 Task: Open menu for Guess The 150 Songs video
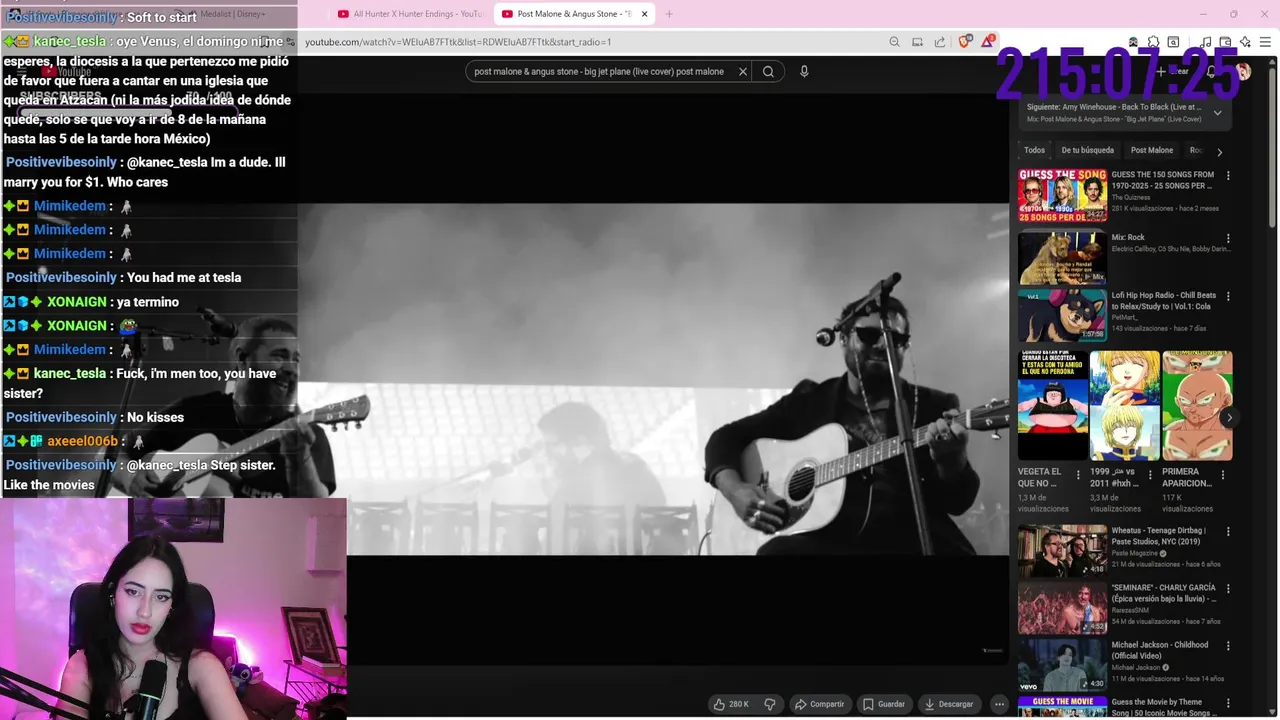click(x=1228, y=176)
